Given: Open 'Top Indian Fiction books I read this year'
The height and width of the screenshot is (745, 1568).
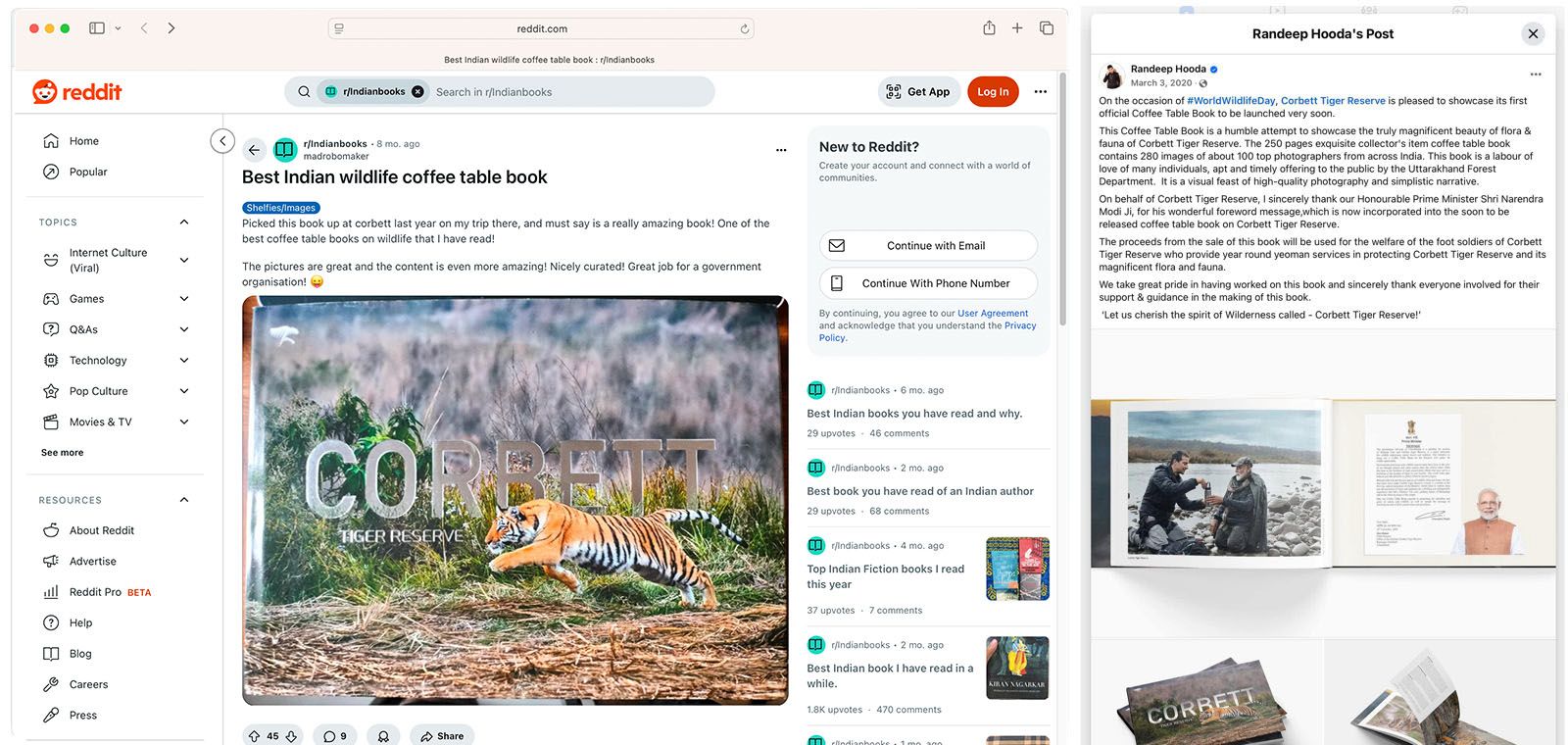Looking at the screenshot, I should pos(886,576).
